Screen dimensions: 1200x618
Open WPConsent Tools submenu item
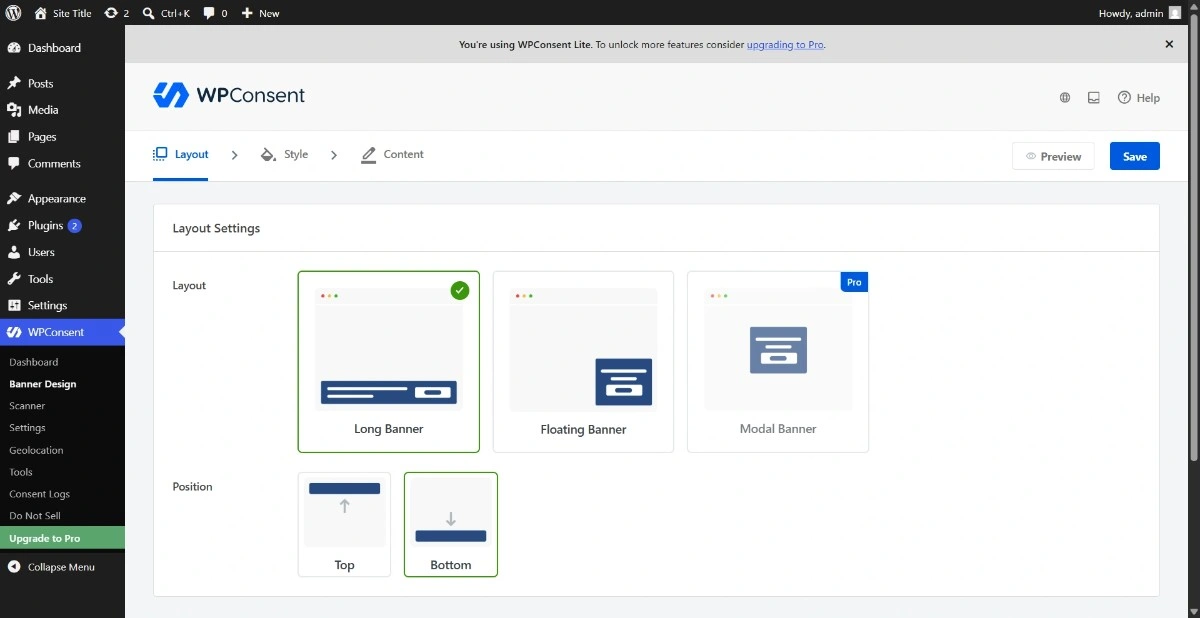pos(21,472)
